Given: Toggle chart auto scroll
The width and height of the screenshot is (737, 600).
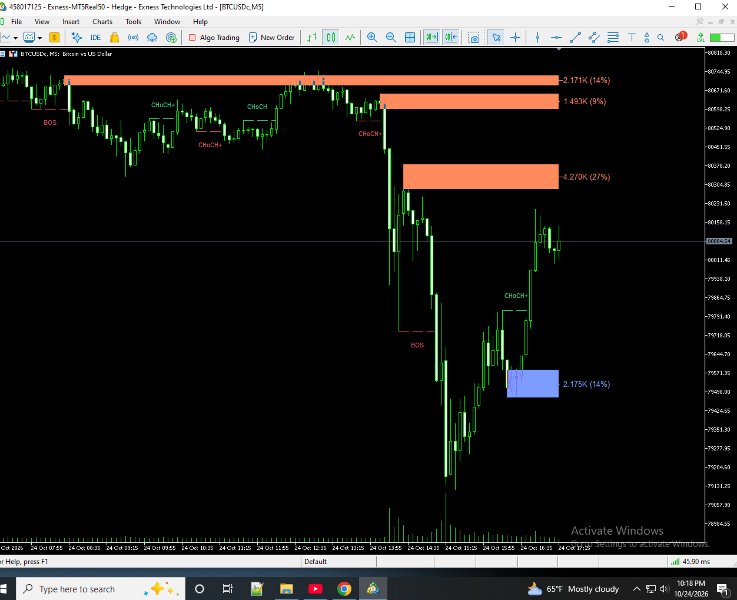Looking at the screenshot, I should (431, 38).
